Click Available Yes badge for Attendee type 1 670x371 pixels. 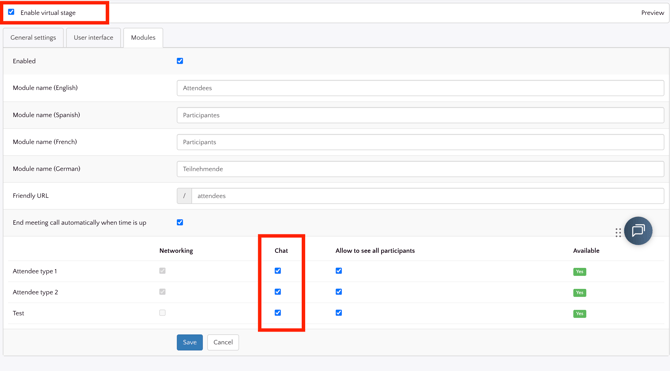pyautogui.click(x=579, y=271)
